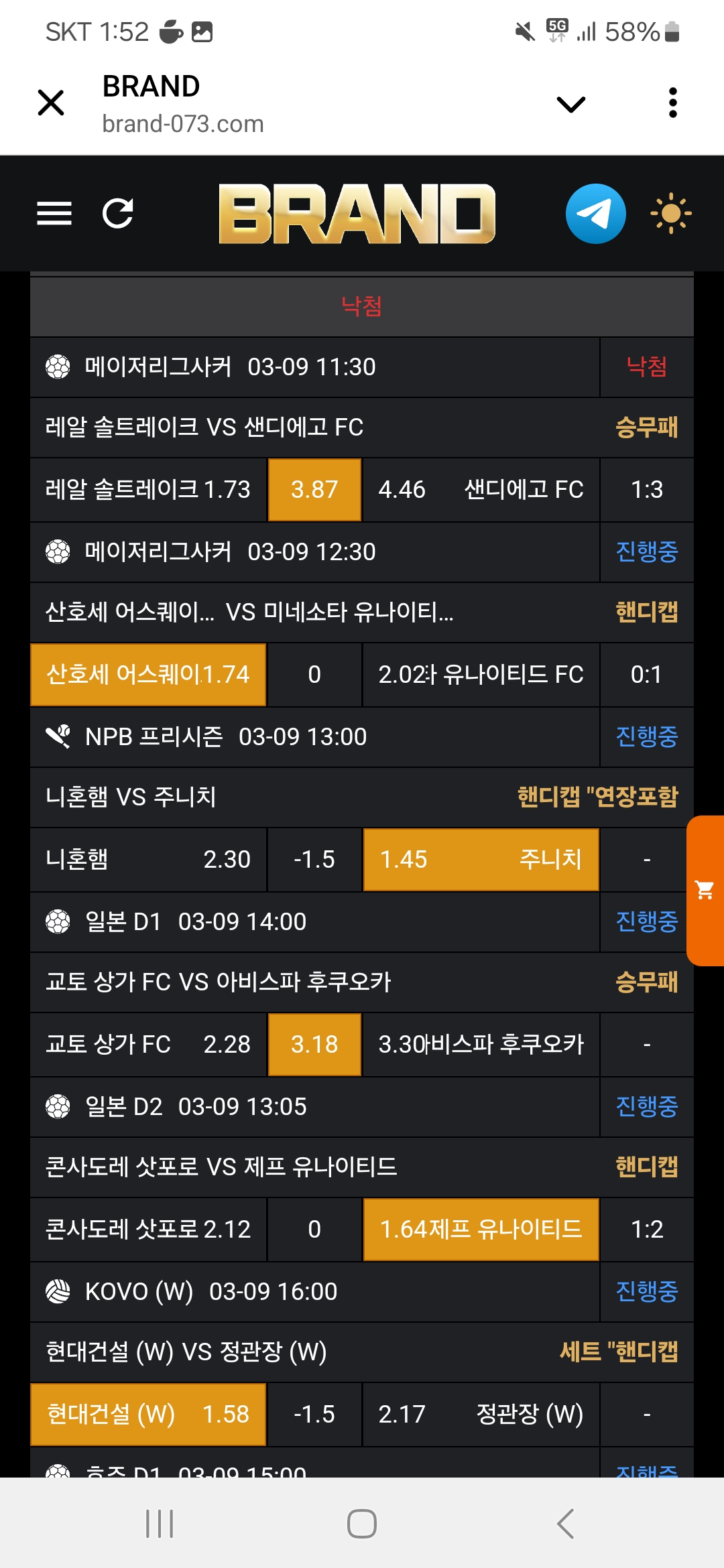The image size is (724, 1568).
Task: Select 현대건설 (W) 1.58 odds cell
Action: click(x=148, y=1415)
